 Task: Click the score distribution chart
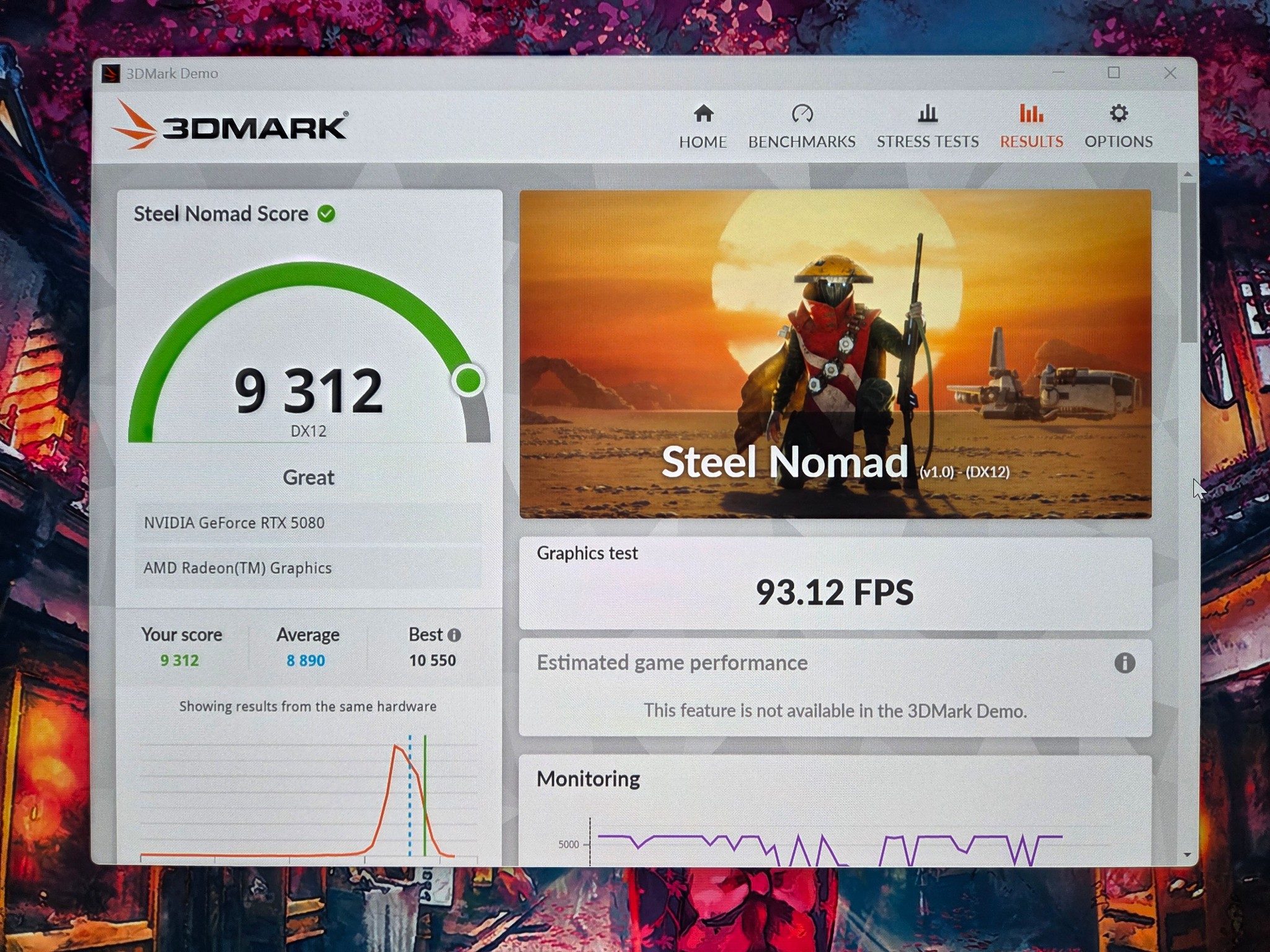pos(309,798)
